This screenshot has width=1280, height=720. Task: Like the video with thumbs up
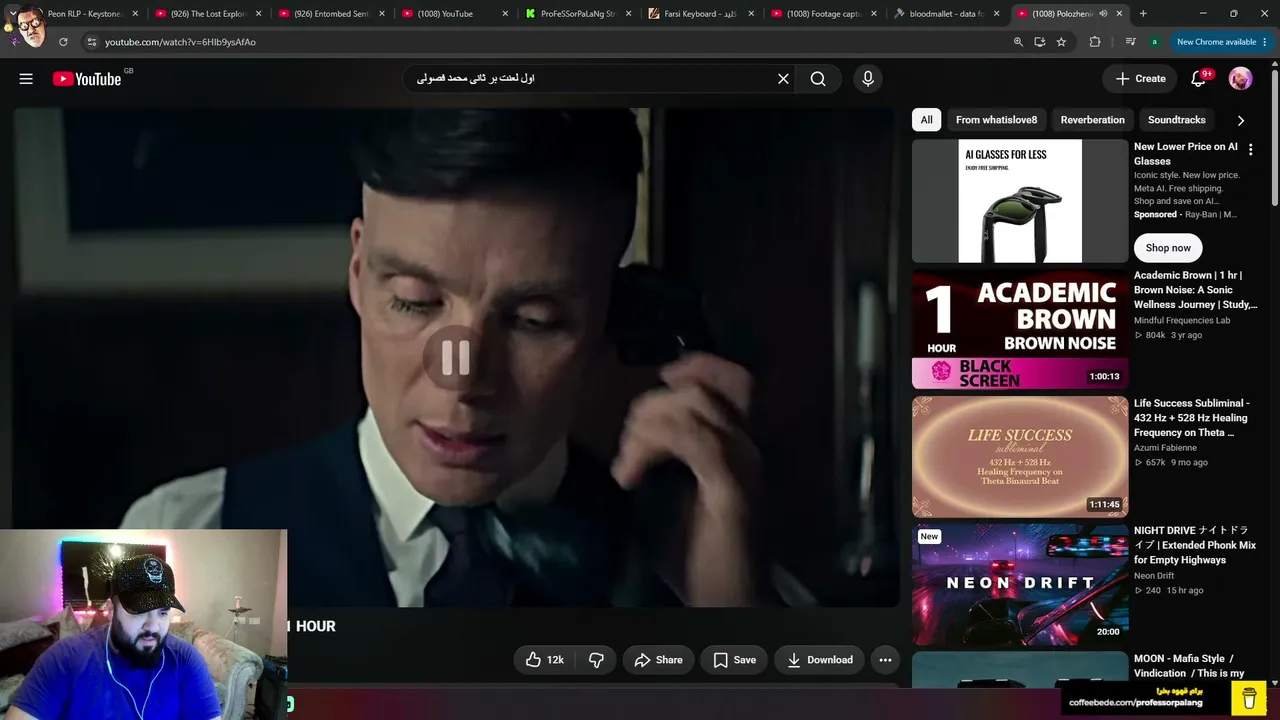(545, 660)
